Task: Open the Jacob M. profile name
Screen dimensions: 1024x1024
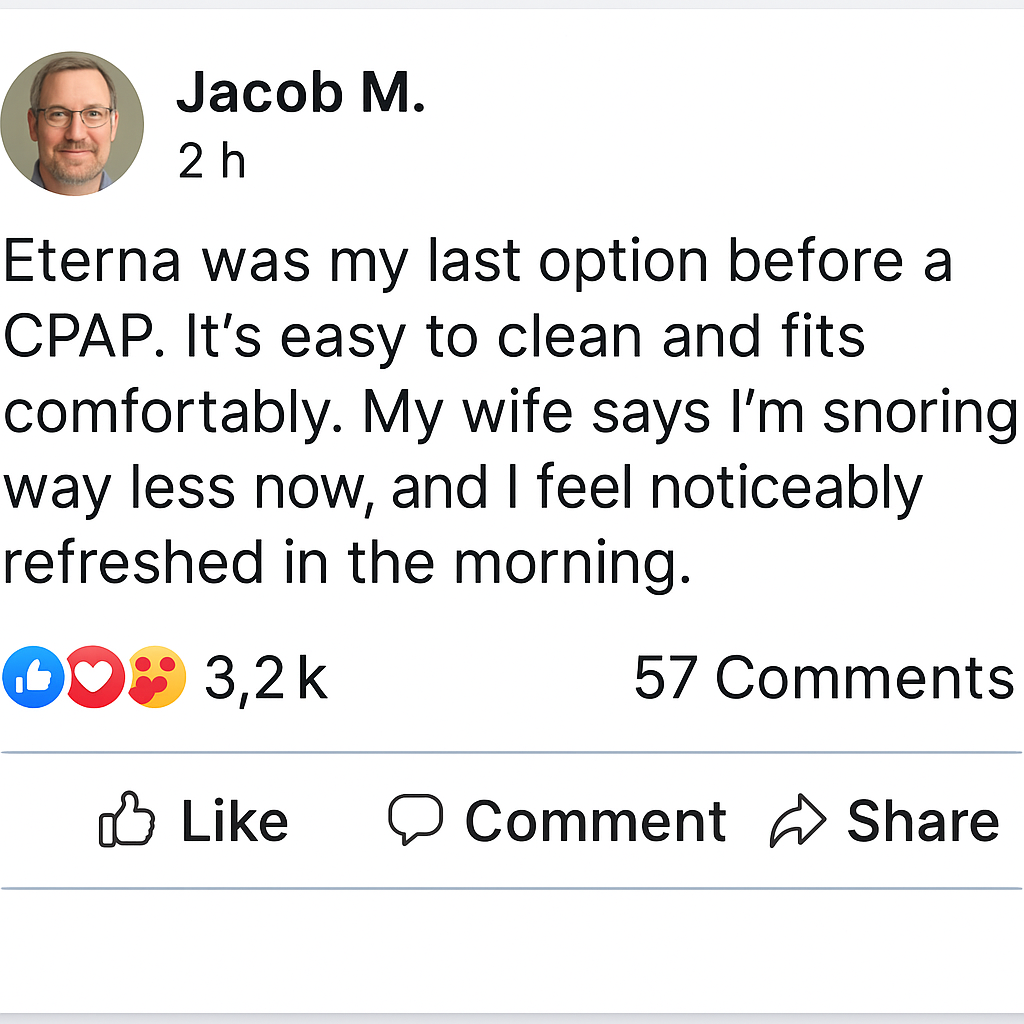Action: [x=301, y=94]
